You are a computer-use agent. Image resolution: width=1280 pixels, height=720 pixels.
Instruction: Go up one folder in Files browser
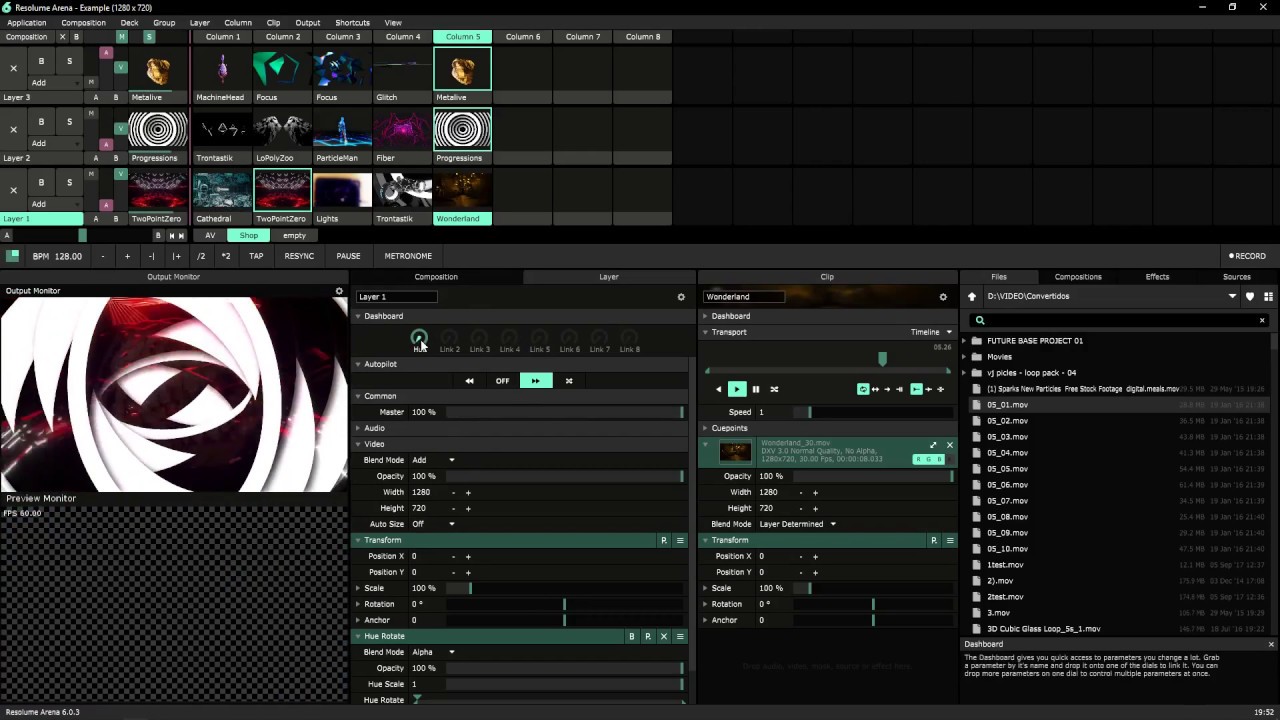point(971,296)
